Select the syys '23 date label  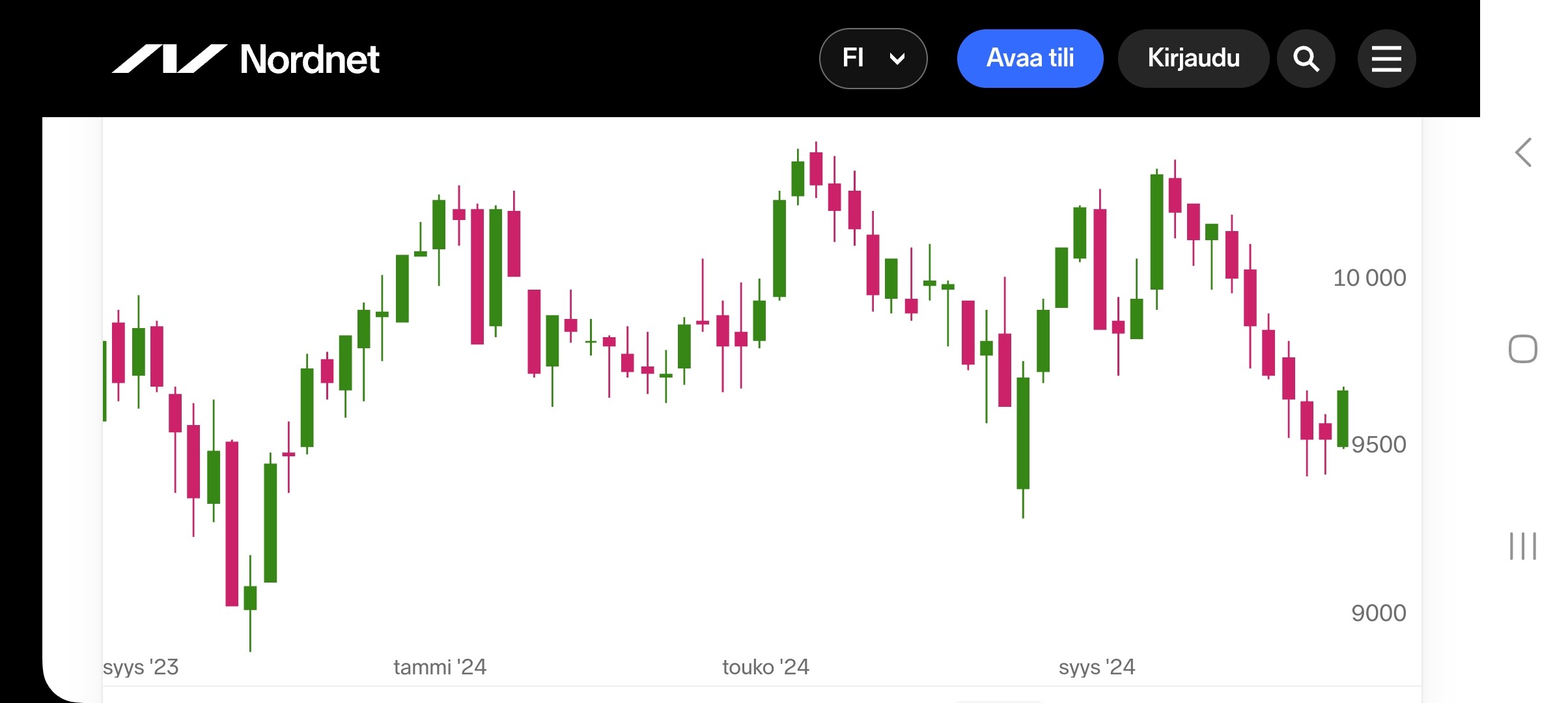coord(141,667)
